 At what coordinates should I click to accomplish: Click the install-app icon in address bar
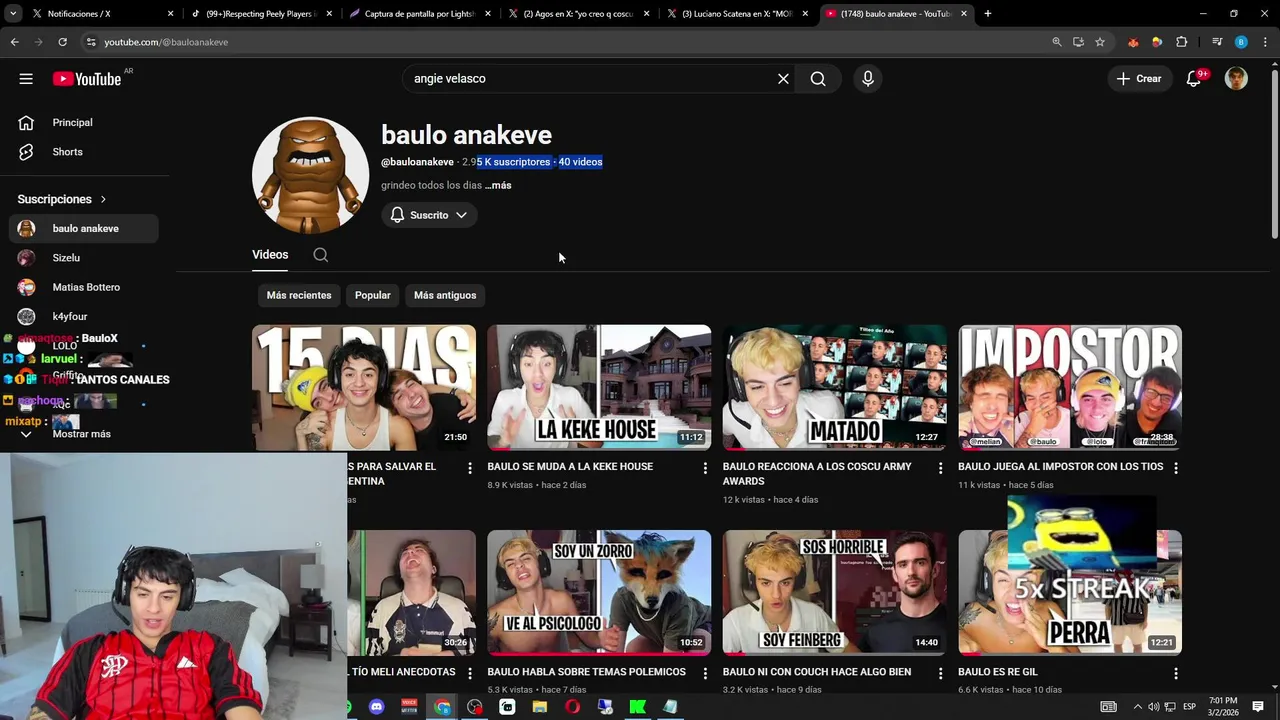pos(1078,42)
